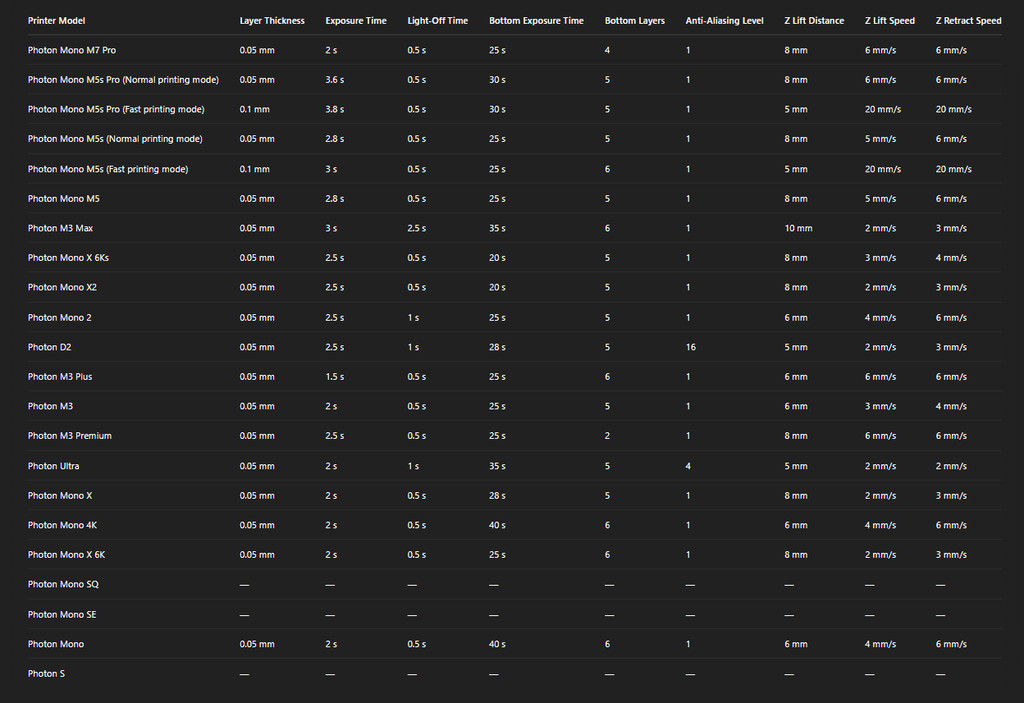Screen dimensions: 1024x703
Task: Click M5s Pro Fast layer thickness '0.1 mm'
Action: (254, 109)
